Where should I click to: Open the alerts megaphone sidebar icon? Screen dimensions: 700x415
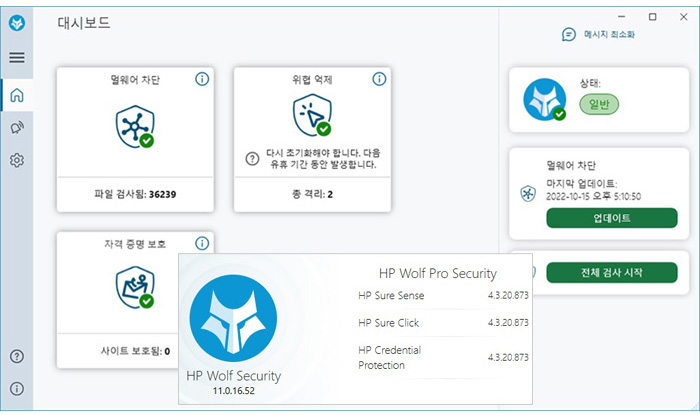(17, 128)
